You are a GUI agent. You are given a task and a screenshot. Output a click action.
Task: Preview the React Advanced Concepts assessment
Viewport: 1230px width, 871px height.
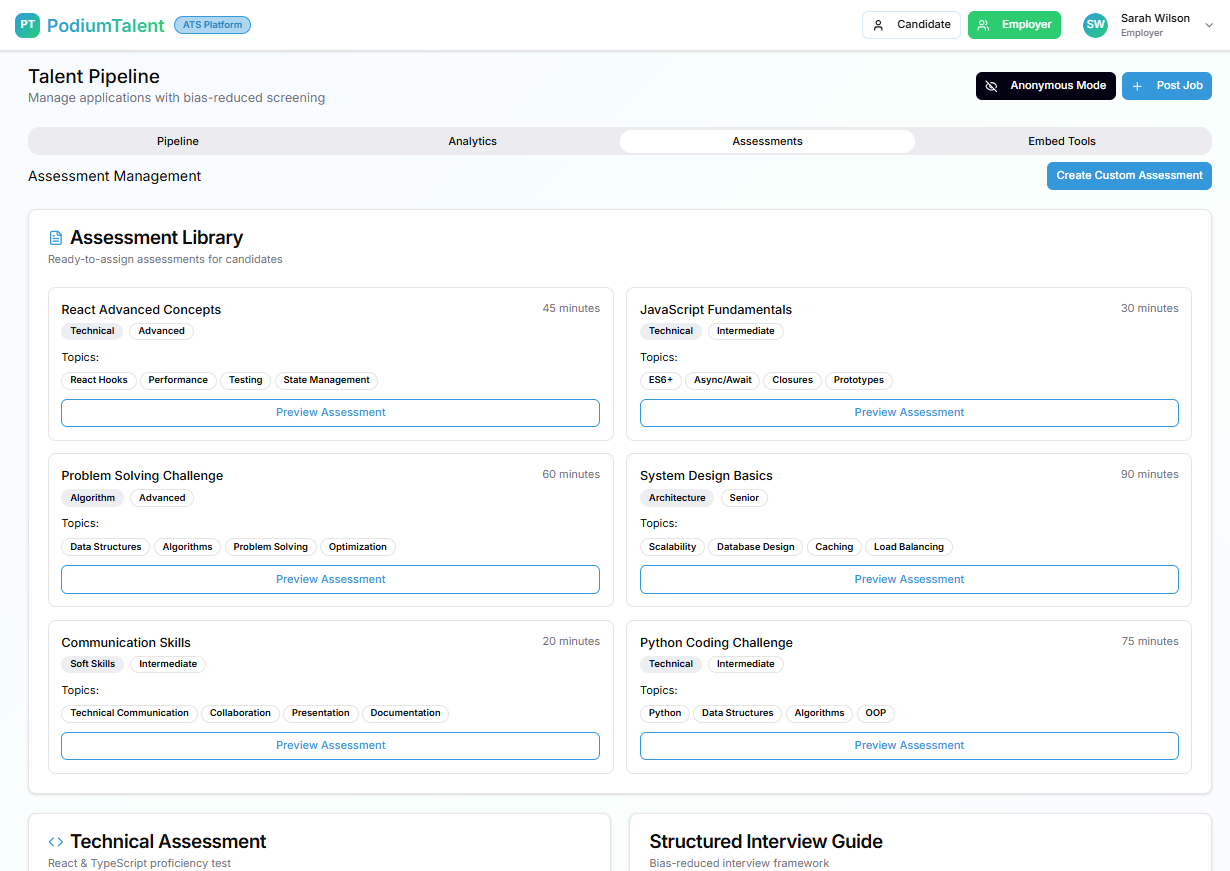pos(330,412)
